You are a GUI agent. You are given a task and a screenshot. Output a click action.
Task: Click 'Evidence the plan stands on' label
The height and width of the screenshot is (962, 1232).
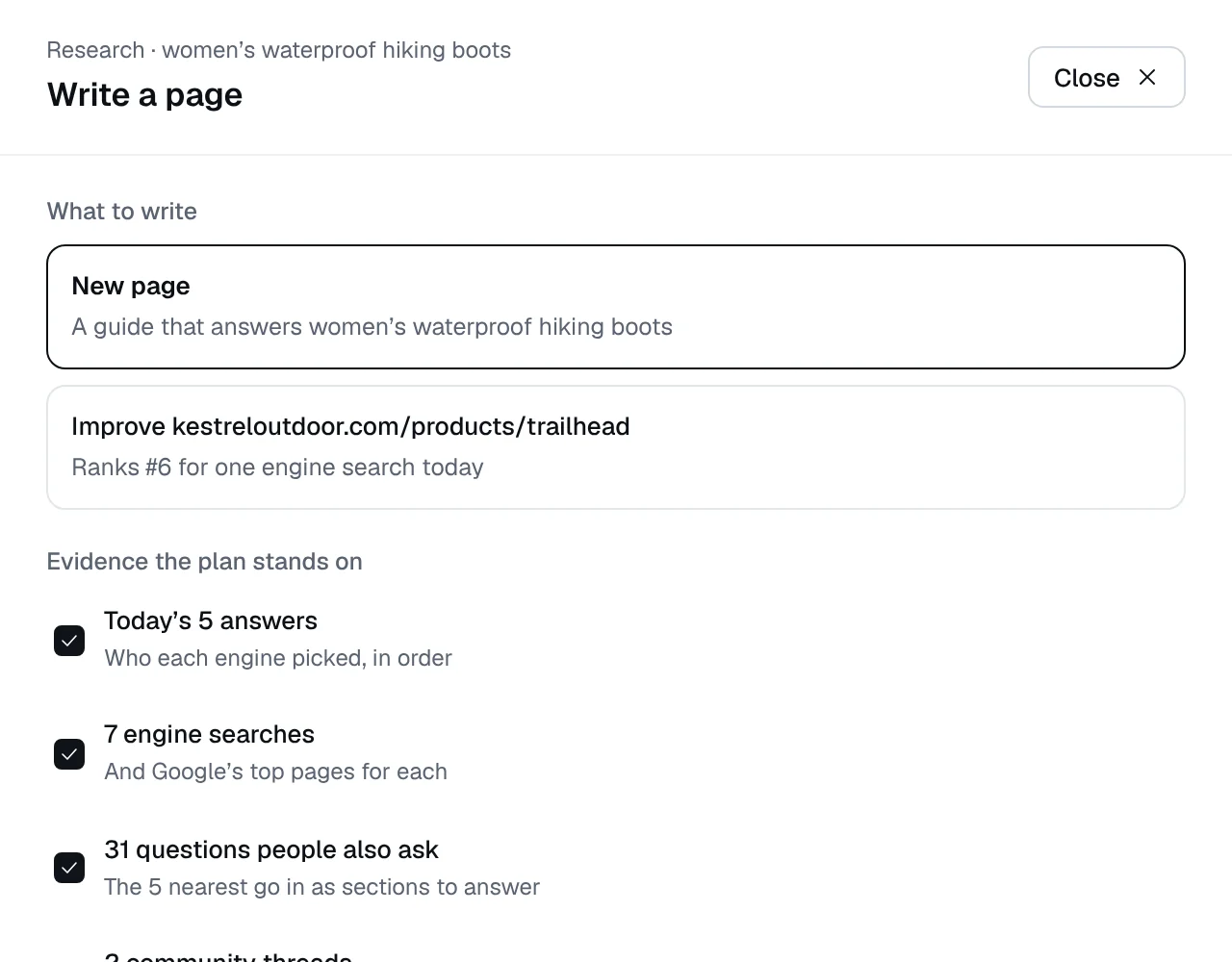(x=205, y=562)
